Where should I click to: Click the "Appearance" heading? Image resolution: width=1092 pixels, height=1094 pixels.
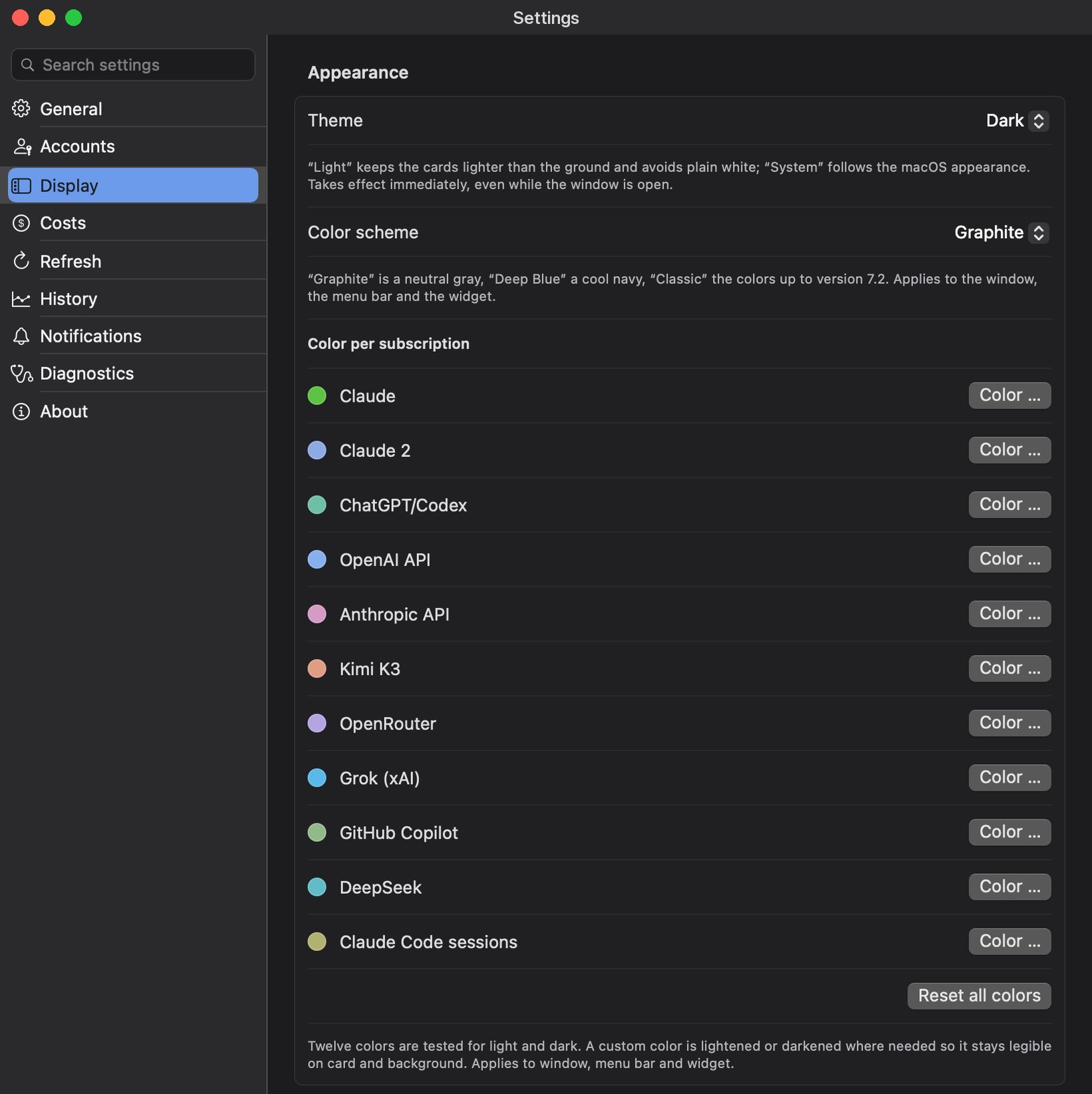point(358,72)
